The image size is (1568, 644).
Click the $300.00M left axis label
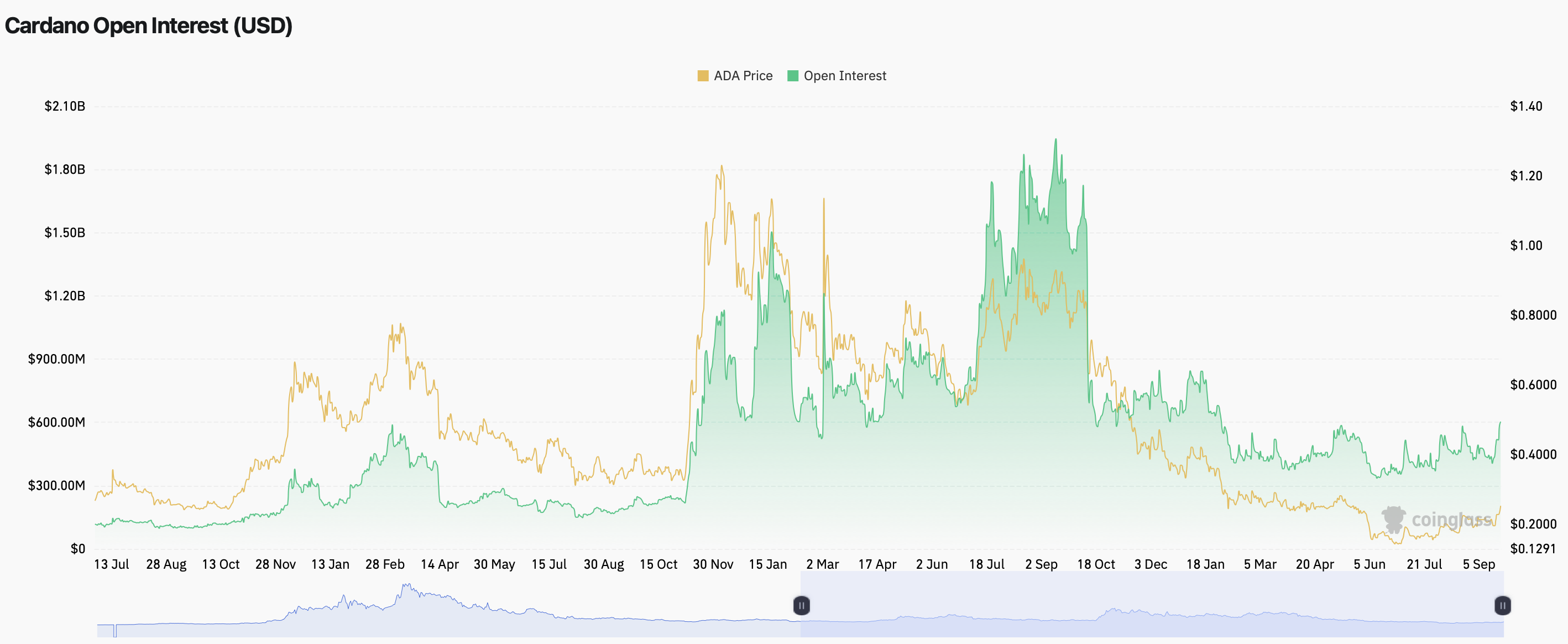click(56, 486)
